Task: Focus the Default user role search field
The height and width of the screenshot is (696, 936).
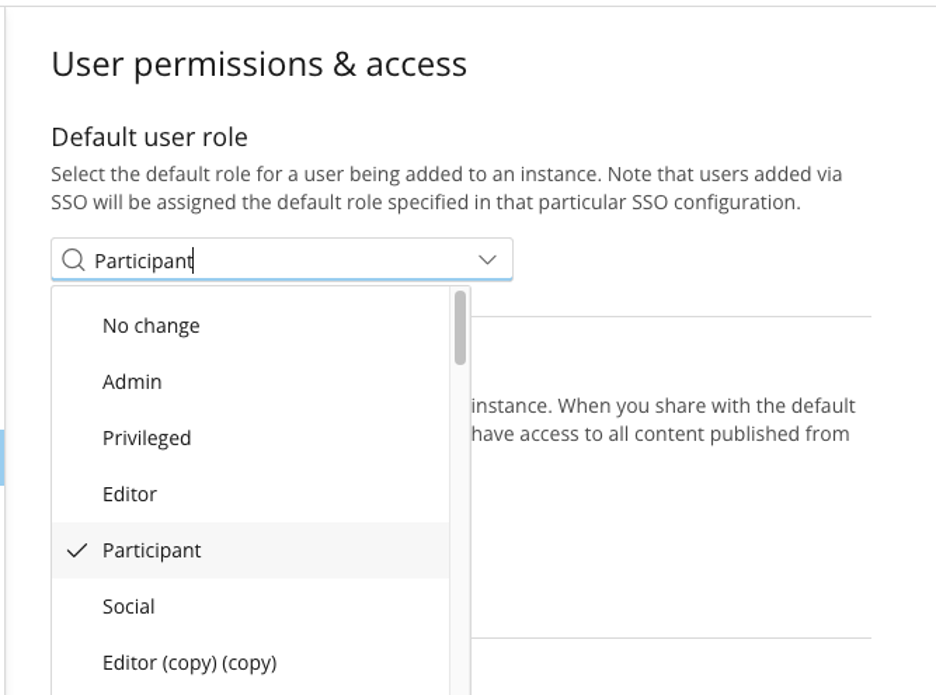Action: (x=282, y=260)
